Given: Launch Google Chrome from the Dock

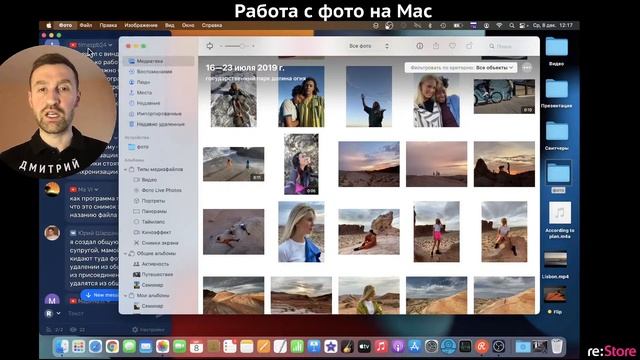Looking at the screenshot, I should click(x=112, y=347).
